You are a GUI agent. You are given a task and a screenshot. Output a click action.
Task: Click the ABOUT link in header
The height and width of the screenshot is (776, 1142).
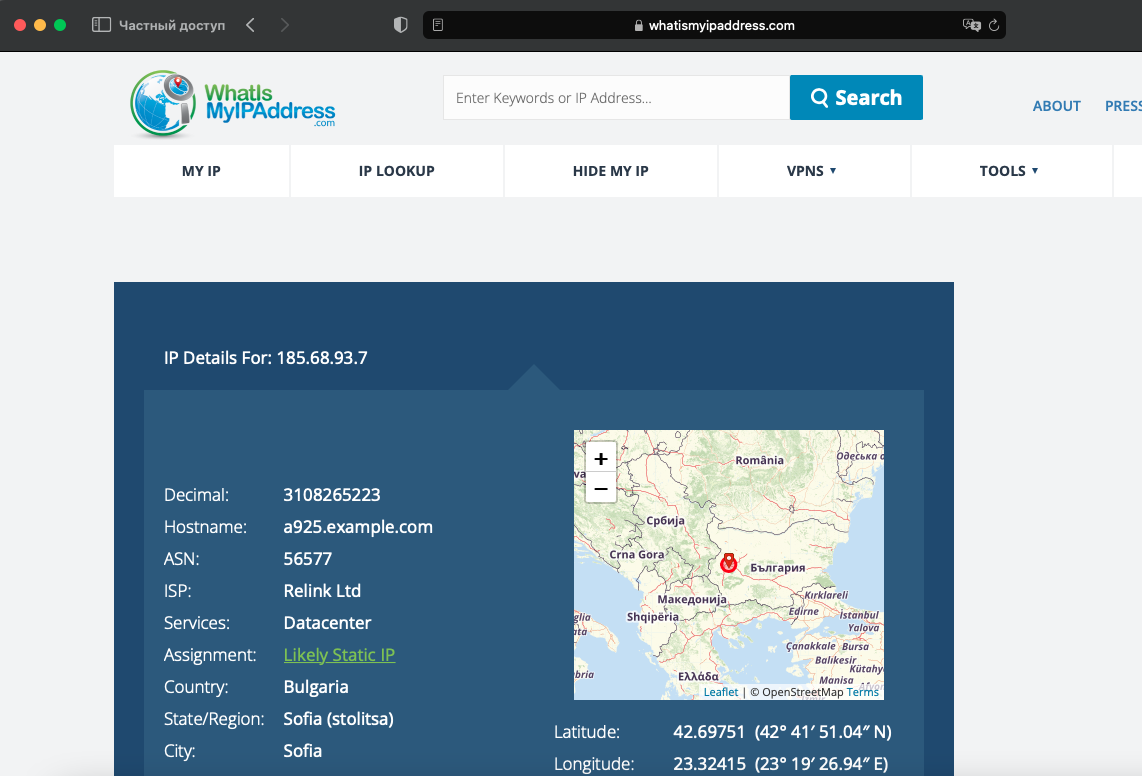tap(1056, 106)
